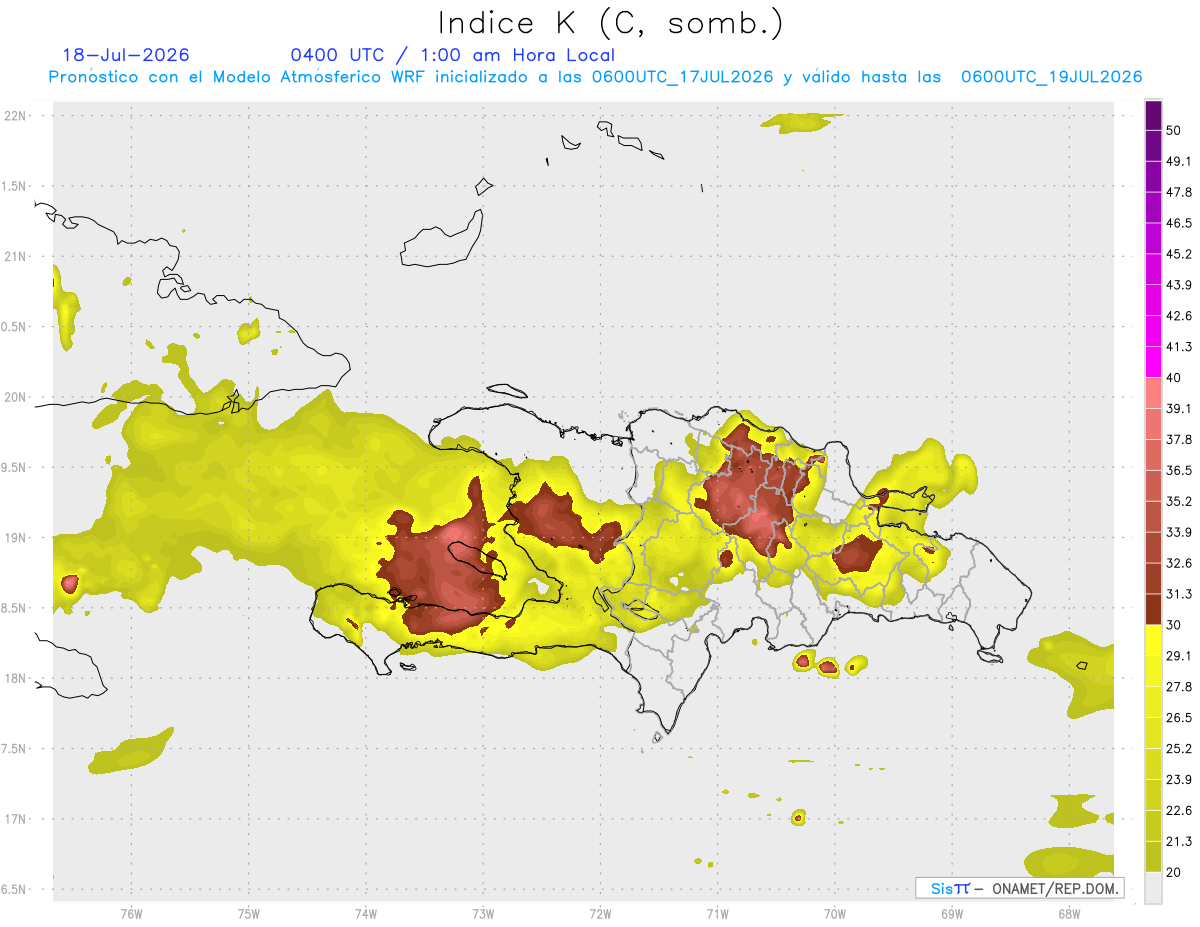Click the colorbar value '39.1'
The image size is (1200, 927).
click(1180, 408)
